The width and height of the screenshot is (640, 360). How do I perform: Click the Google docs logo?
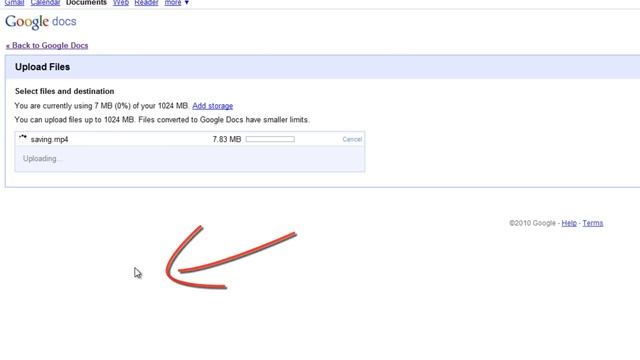40,22
